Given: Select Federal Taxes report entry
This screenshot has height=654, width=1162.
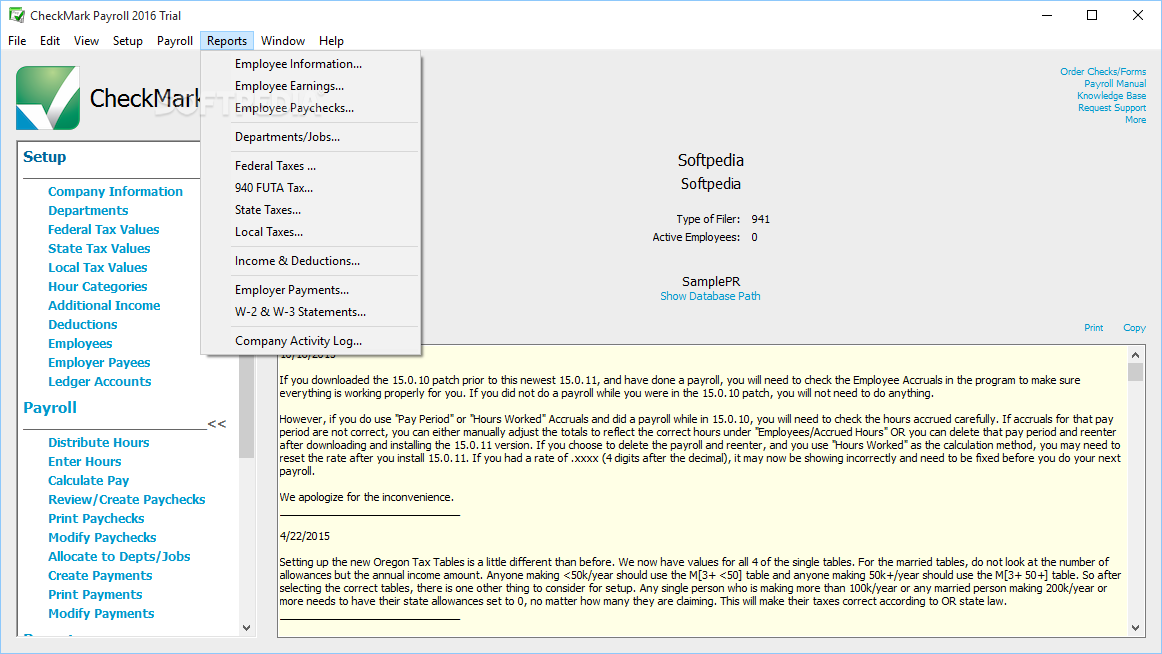Looking at the screenshot, I should [311, 166].
